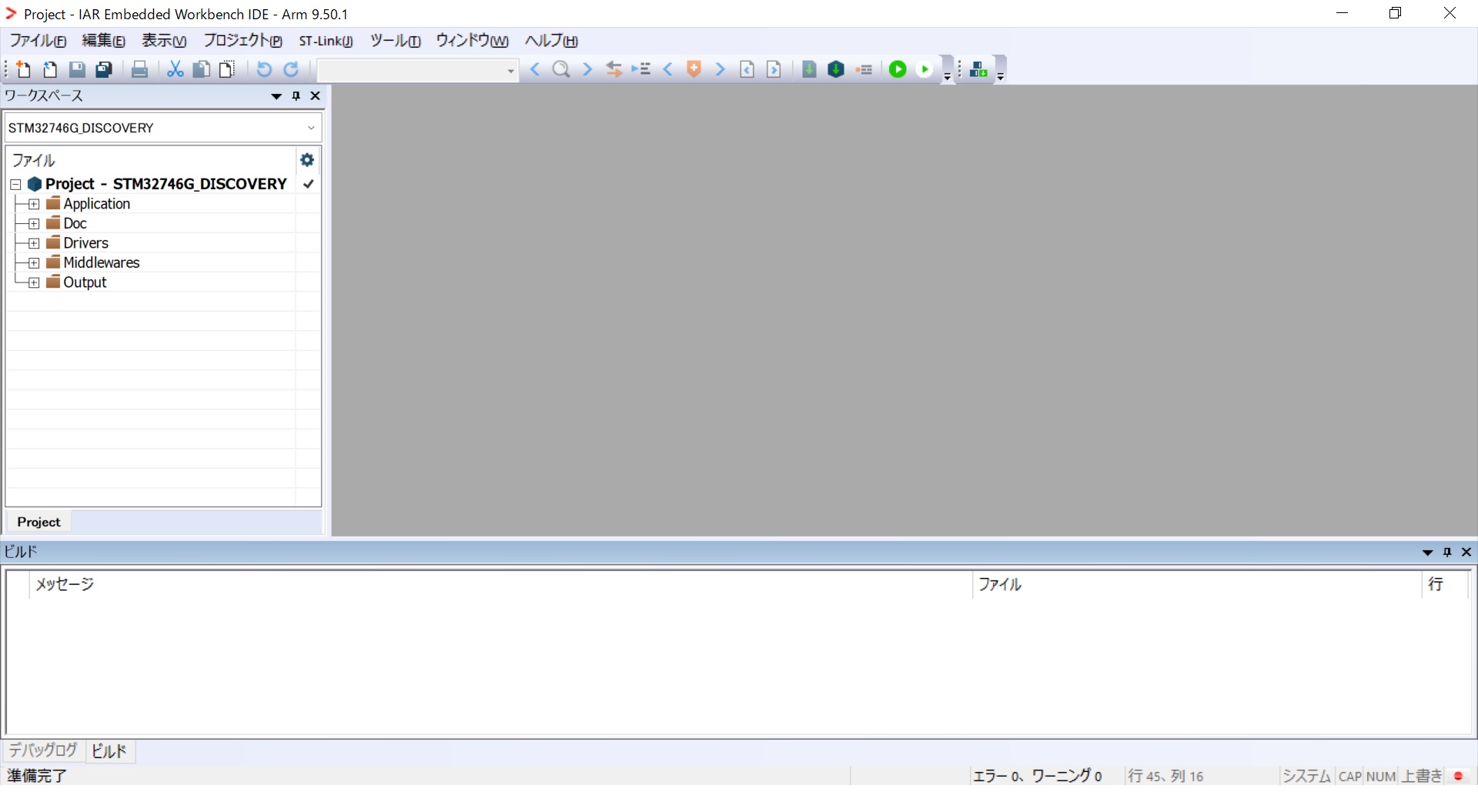1478x812 pixels.
Task: Switch to the ビルド tab
Action: tap(109, 751)
